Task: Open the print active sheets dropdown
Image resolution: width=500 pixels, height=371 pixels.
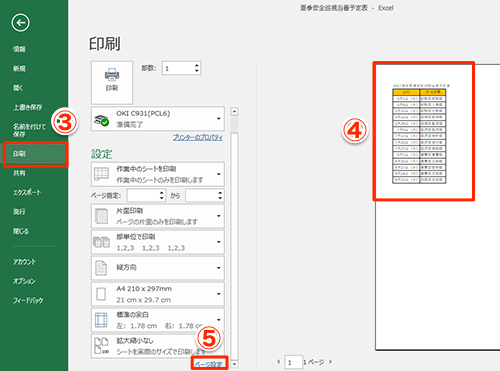Action: point(158,174)
